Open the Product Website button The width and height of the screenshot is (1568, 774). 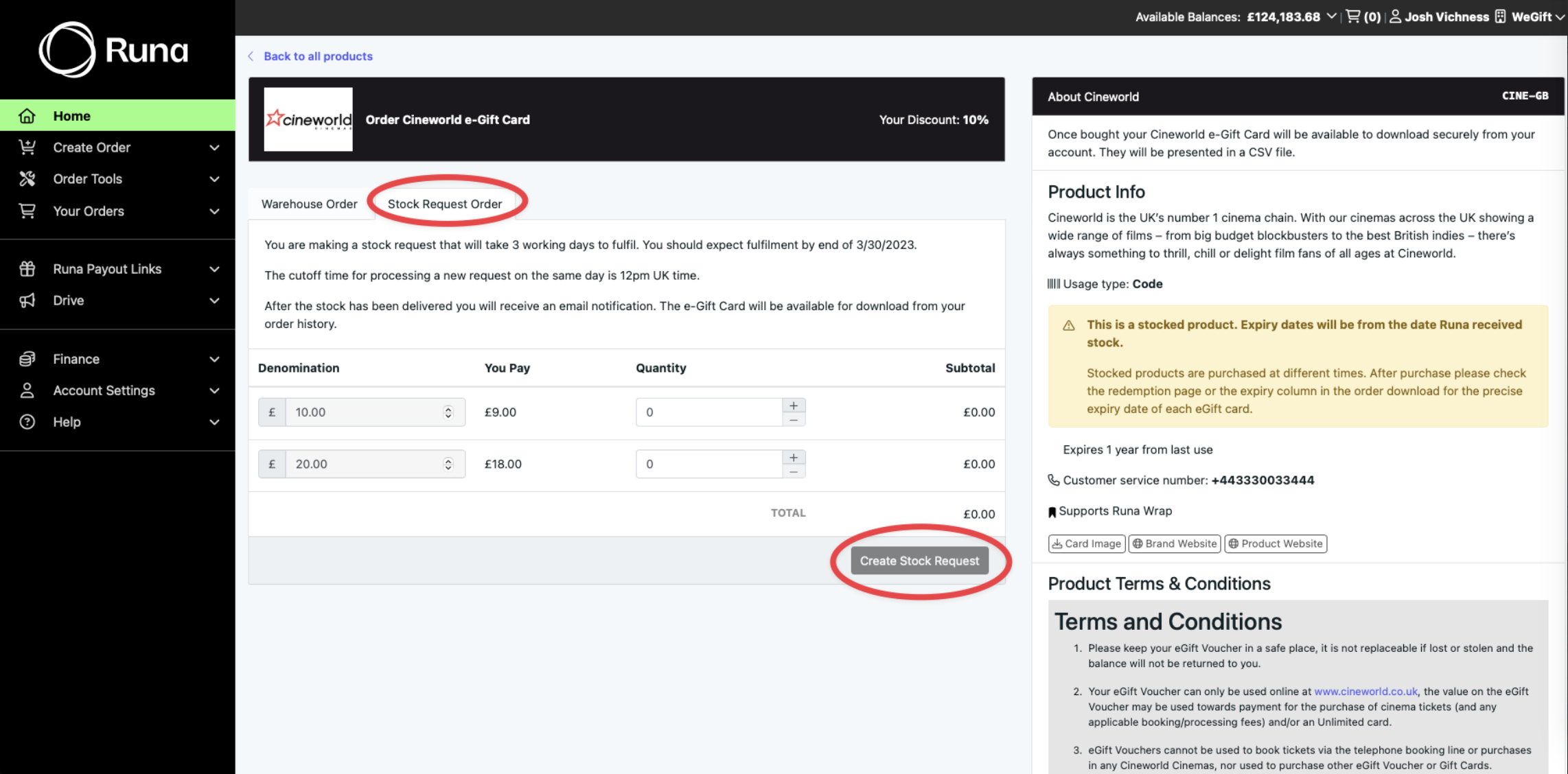click(x=1276, y=543)
